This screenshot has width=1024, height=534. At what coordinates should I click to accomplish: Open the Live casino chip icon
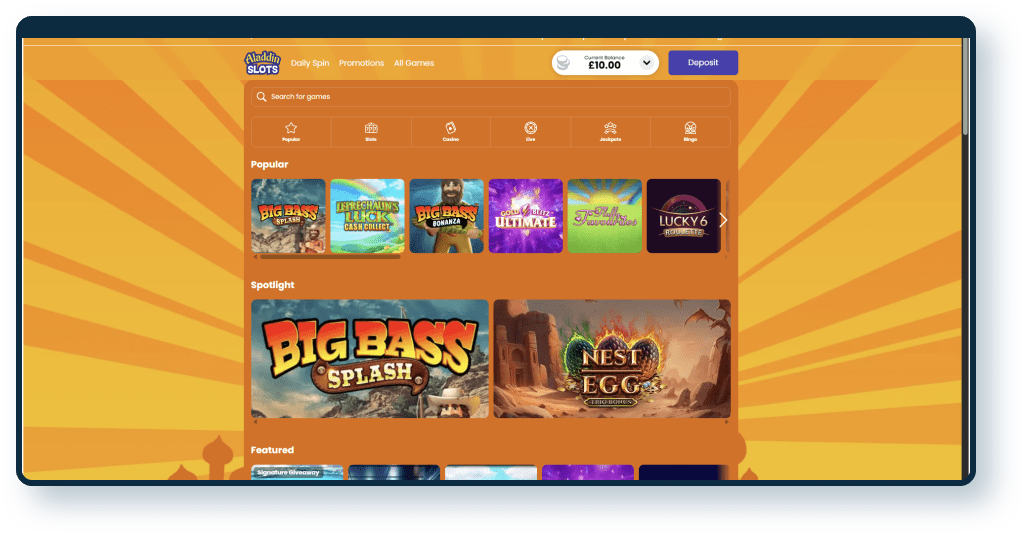[x=530, y=131]
